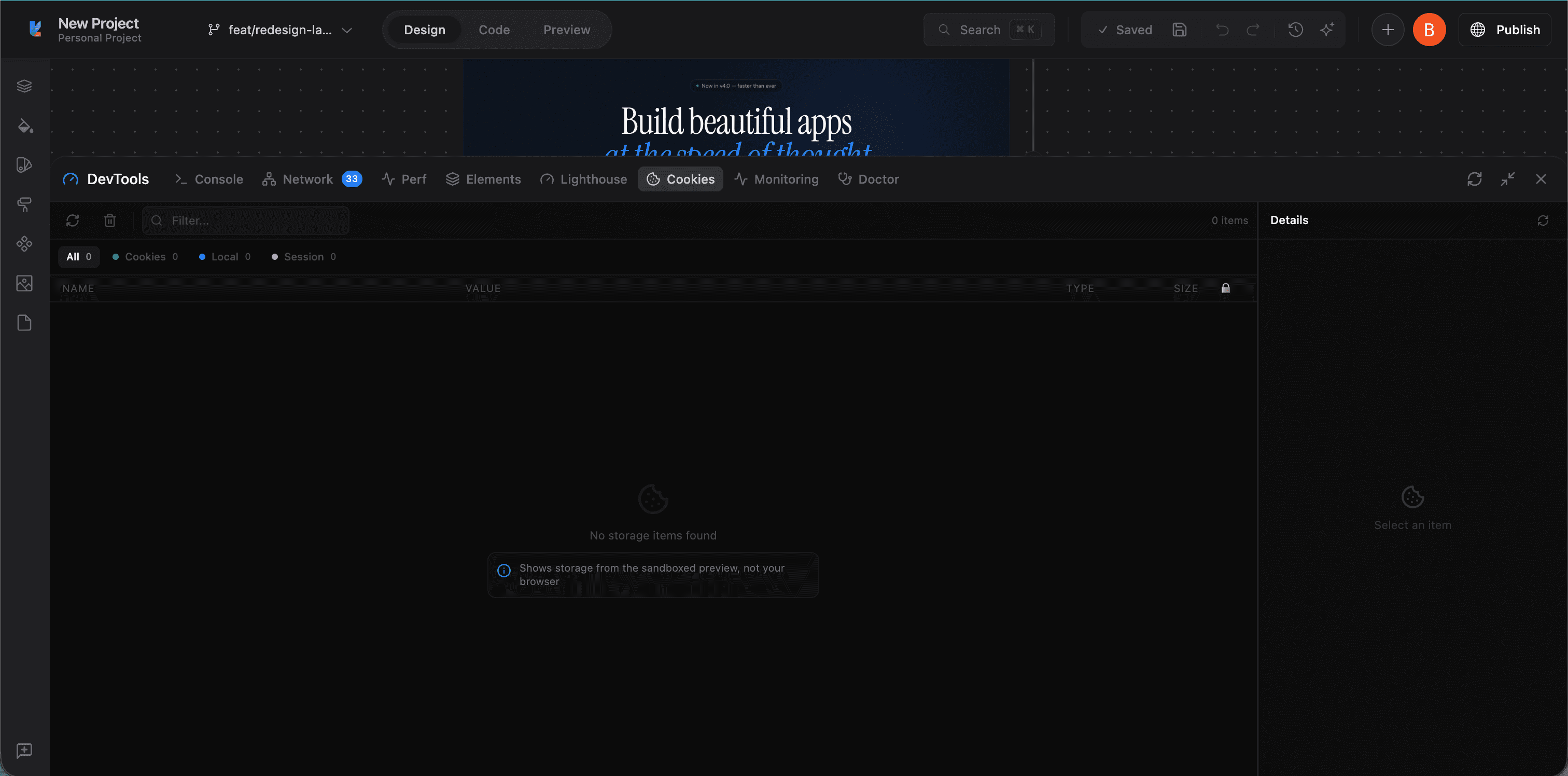Filter by Cookies type
Viewport: 1568px width, 776px height.
(x=146, y=256)
